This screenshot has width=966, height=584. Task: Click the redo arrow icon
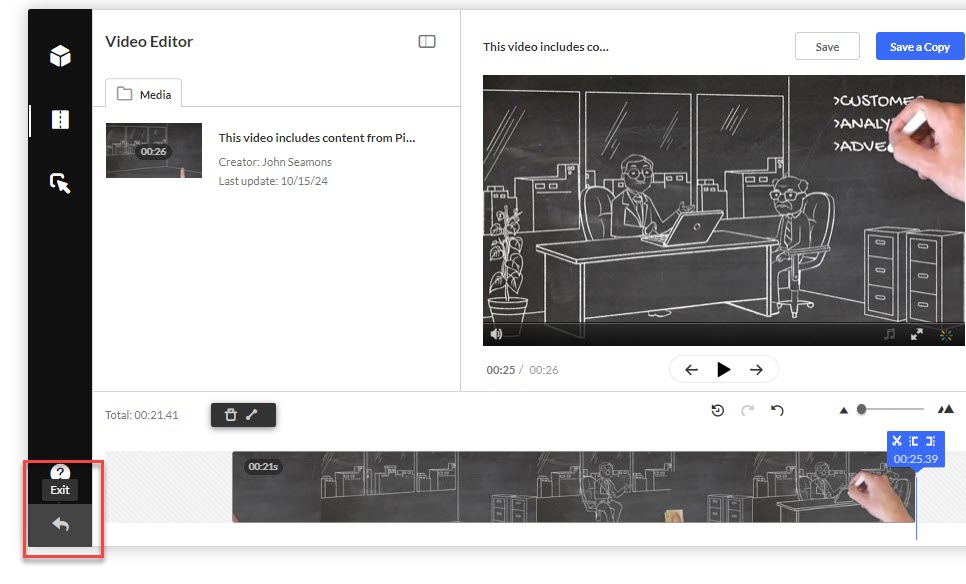click(x=747, y=410)
